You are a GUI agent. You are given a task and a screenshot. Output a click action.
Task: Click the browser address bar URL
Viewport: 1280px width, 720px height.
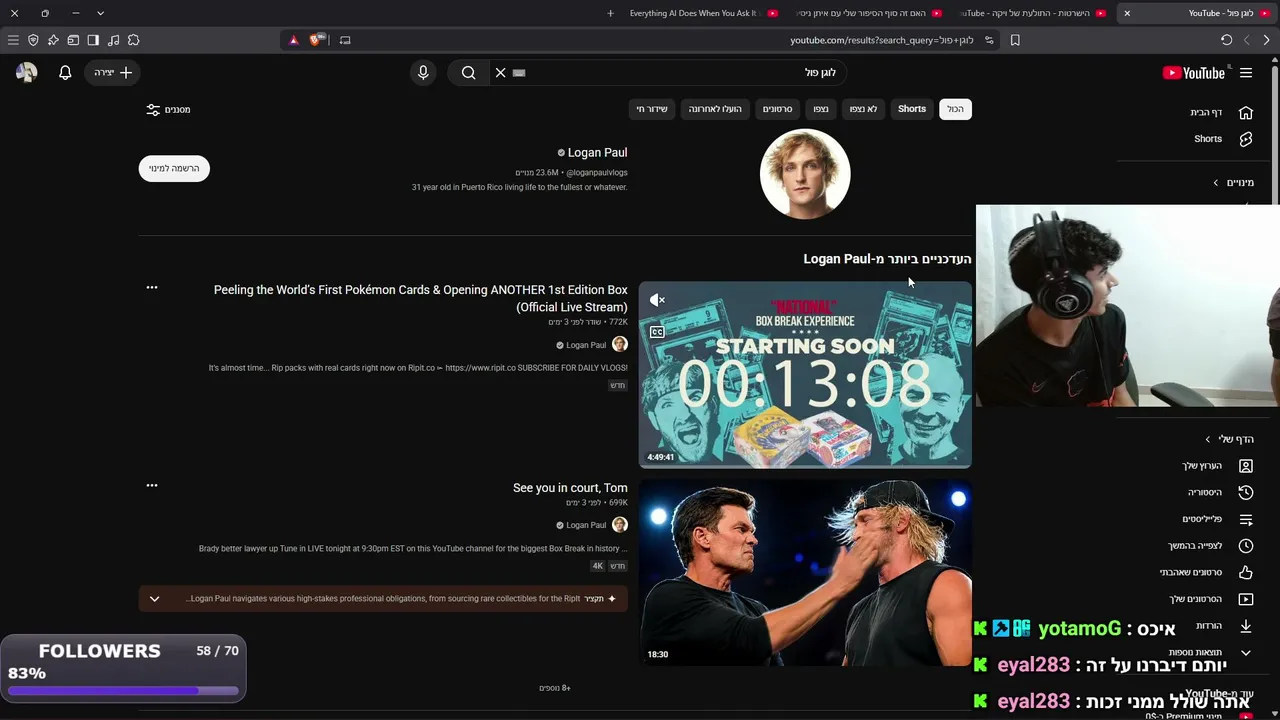pos(882,40)
